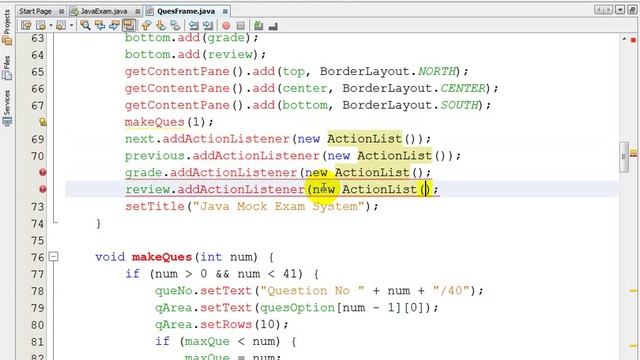Go forward to next editor location

tap(61, 26)
